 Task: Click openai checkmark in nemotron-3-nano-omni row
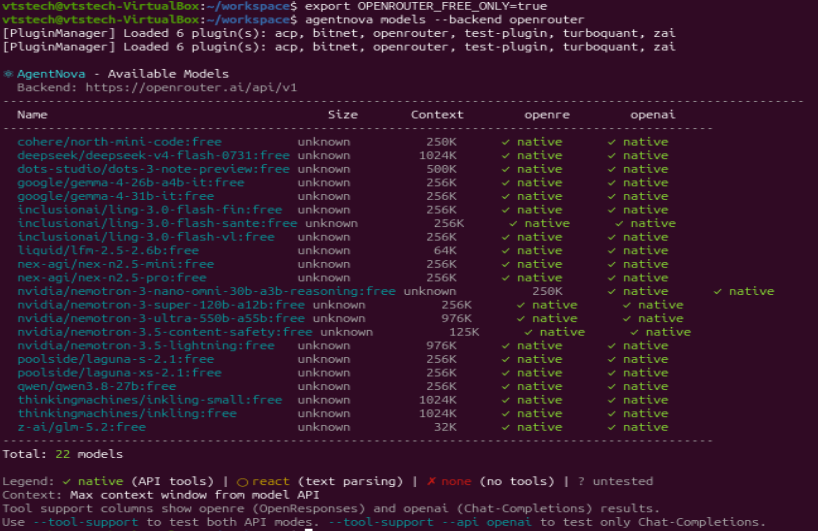(x=718, y=291)
